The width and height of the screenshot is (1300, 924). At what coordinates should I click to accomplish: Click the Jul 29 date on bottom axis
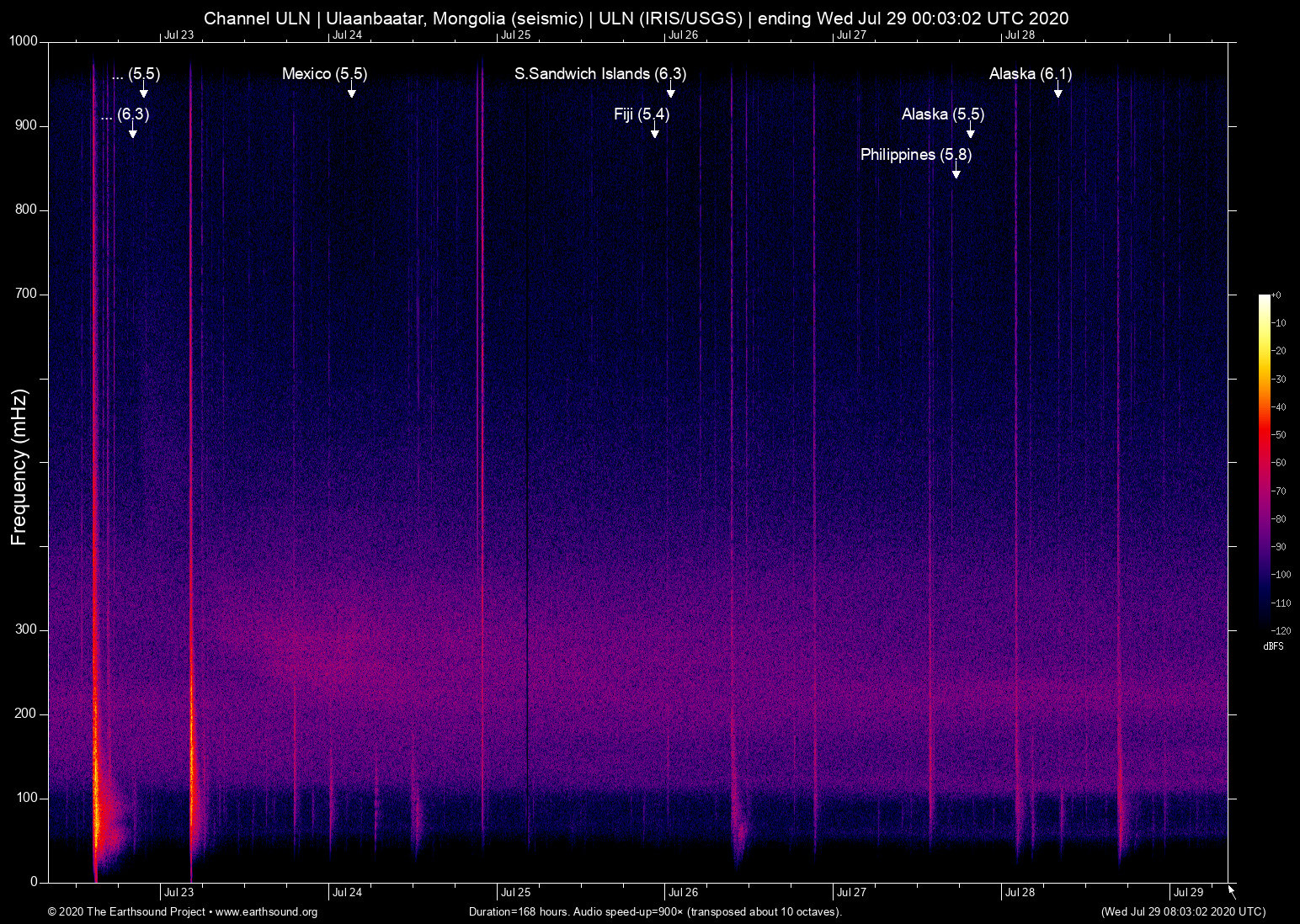pos(1188,892)
